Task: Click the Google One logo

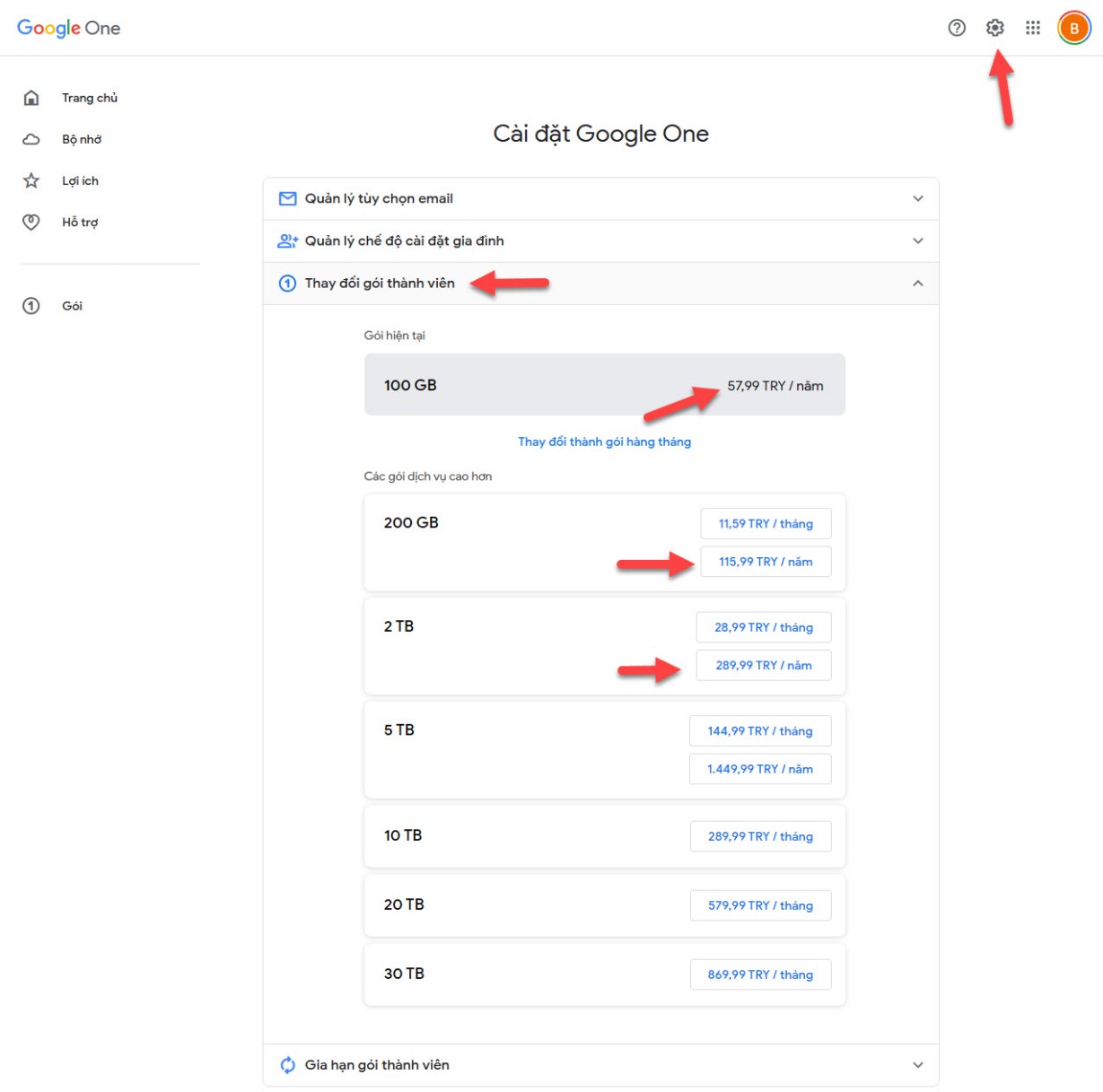Action: 69,28
